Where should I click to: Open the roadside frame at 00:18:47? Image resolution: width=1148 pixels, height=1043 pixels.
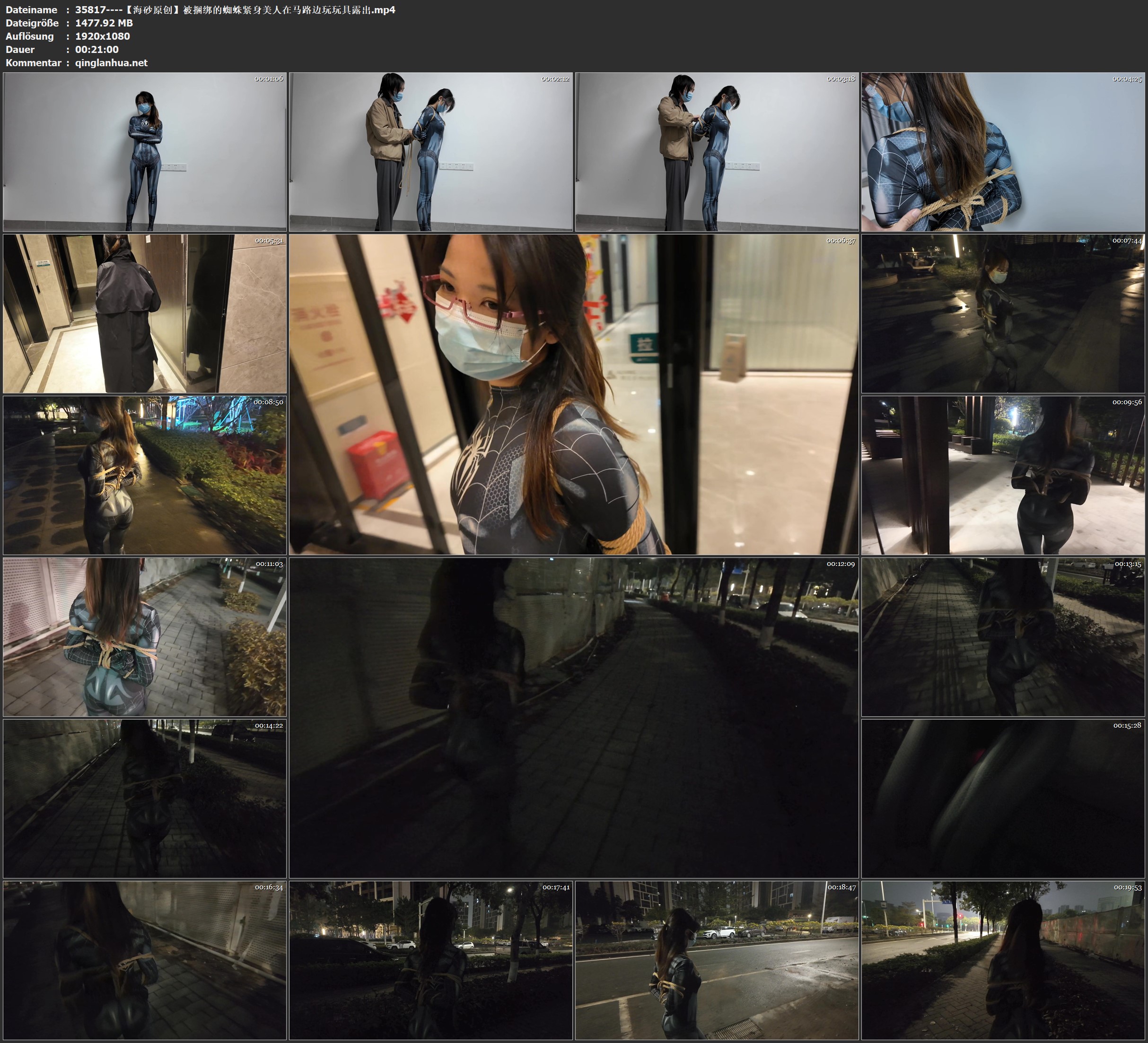(x=716, y=960)
